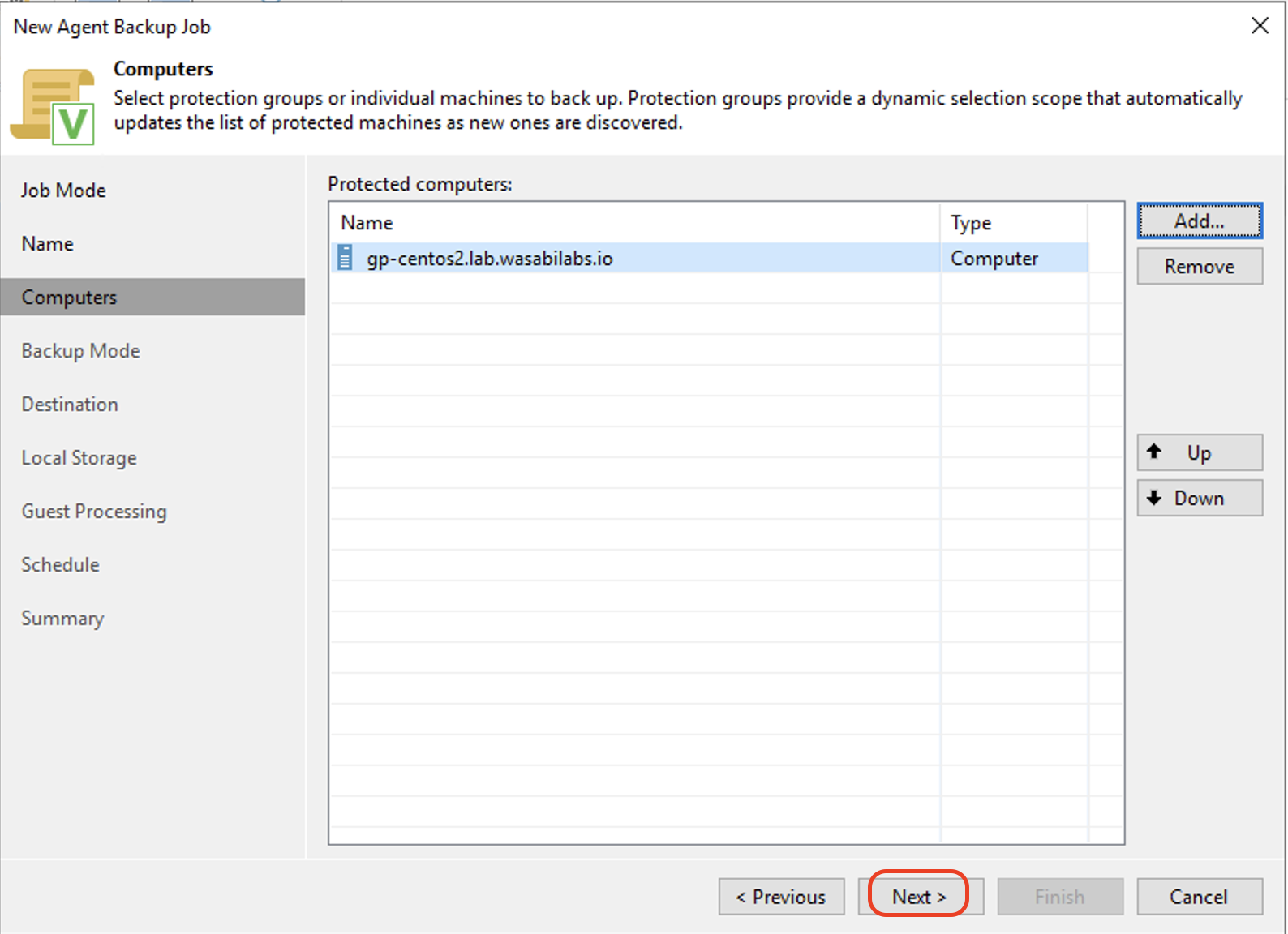Sort by the Name column header
The height and width of the screenshot is (934, 1288).
point(635,222)
